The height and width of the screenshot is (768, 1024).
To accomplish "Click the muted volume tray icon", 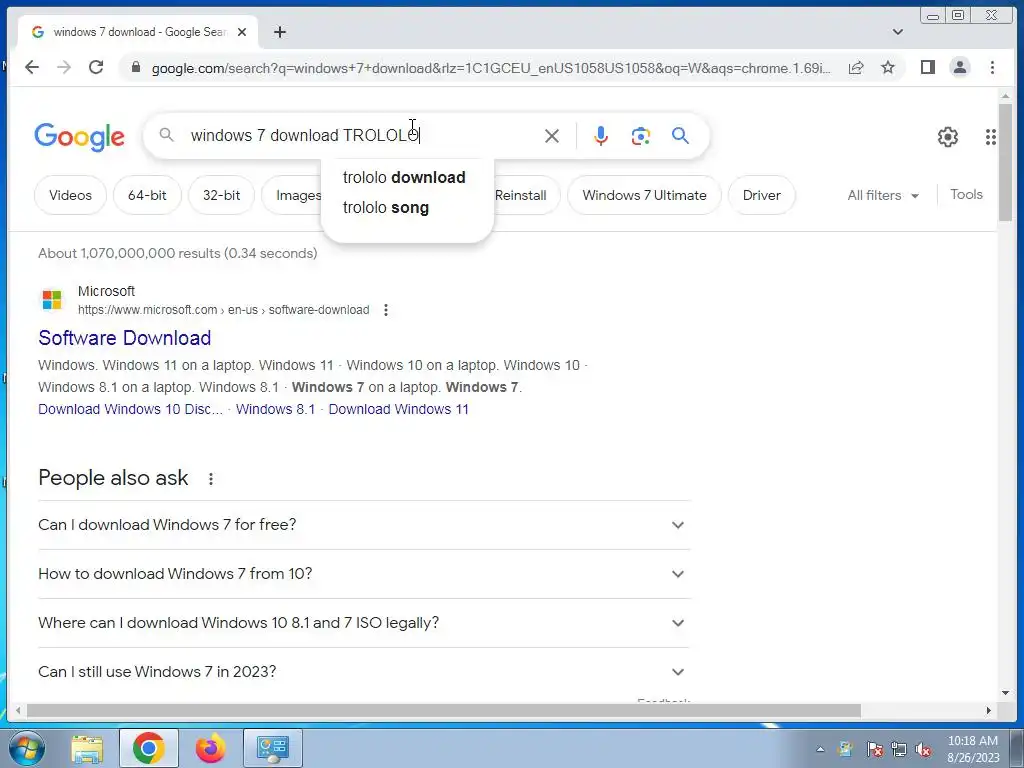I will 923,750.
